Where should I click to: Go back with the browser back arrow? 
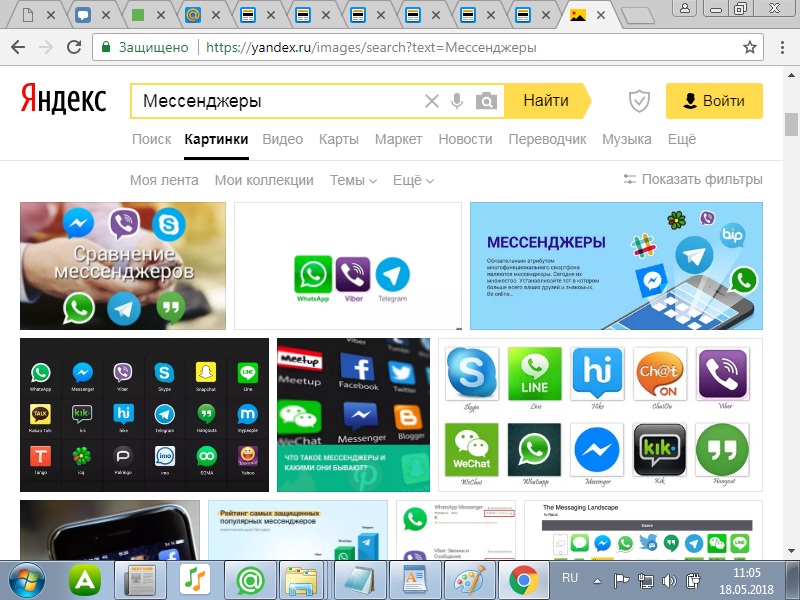pos(18,47)
